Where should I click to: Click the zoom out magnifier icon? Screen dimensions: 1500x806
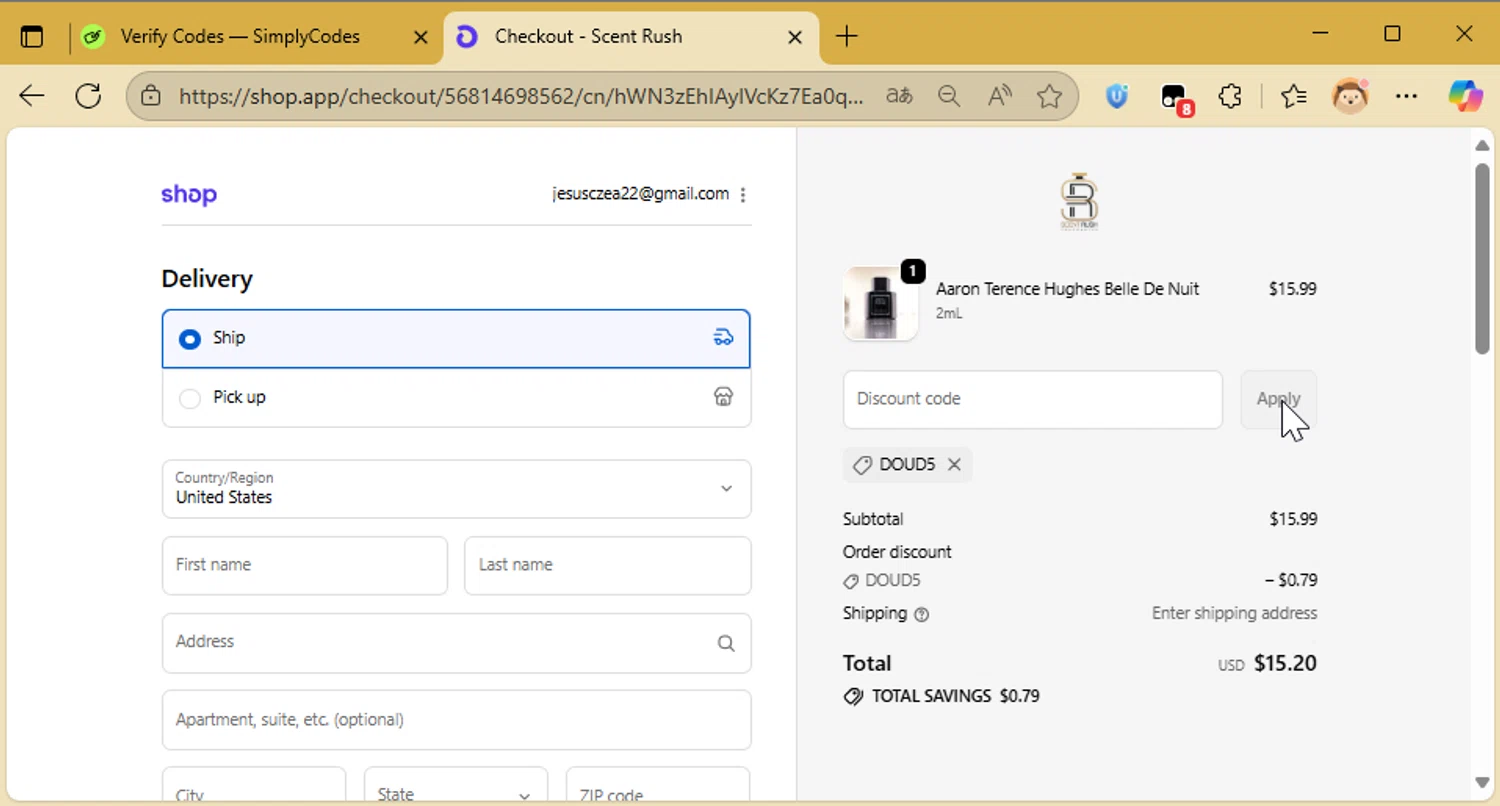949,96
